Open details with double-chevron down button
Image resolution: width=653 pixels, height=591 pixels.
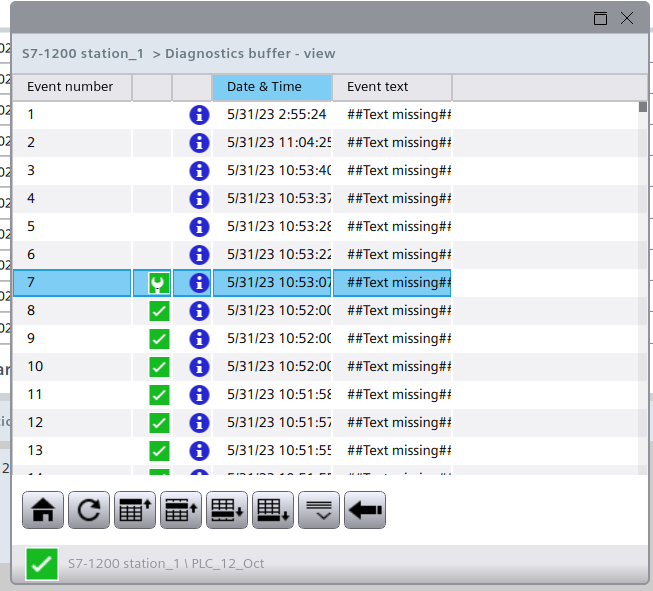(x=319, y=510)
